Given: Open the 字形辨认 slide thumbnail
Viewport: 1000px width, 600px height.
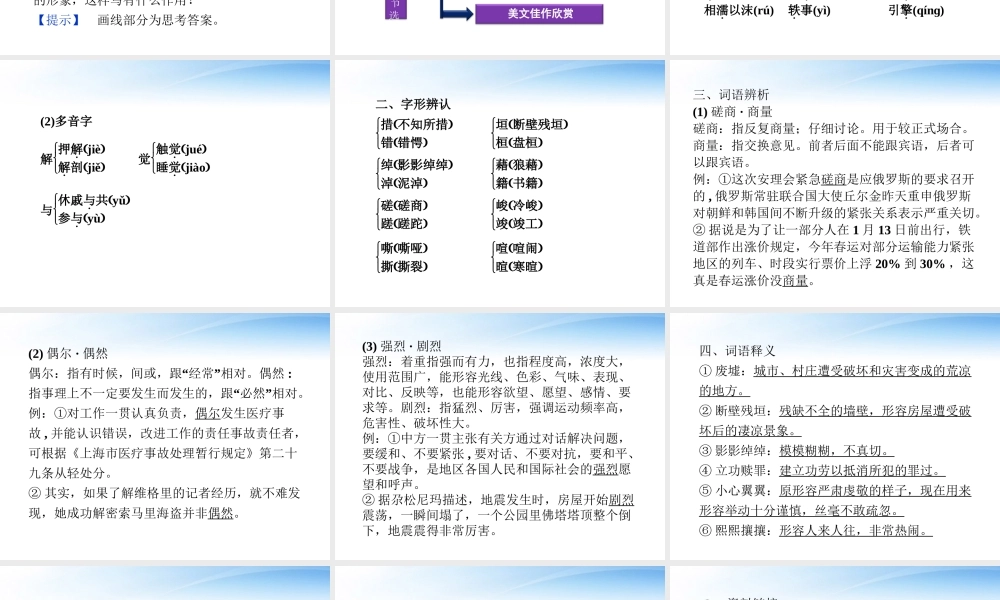Looking at the screenshot, I should (x=500, y=184).
